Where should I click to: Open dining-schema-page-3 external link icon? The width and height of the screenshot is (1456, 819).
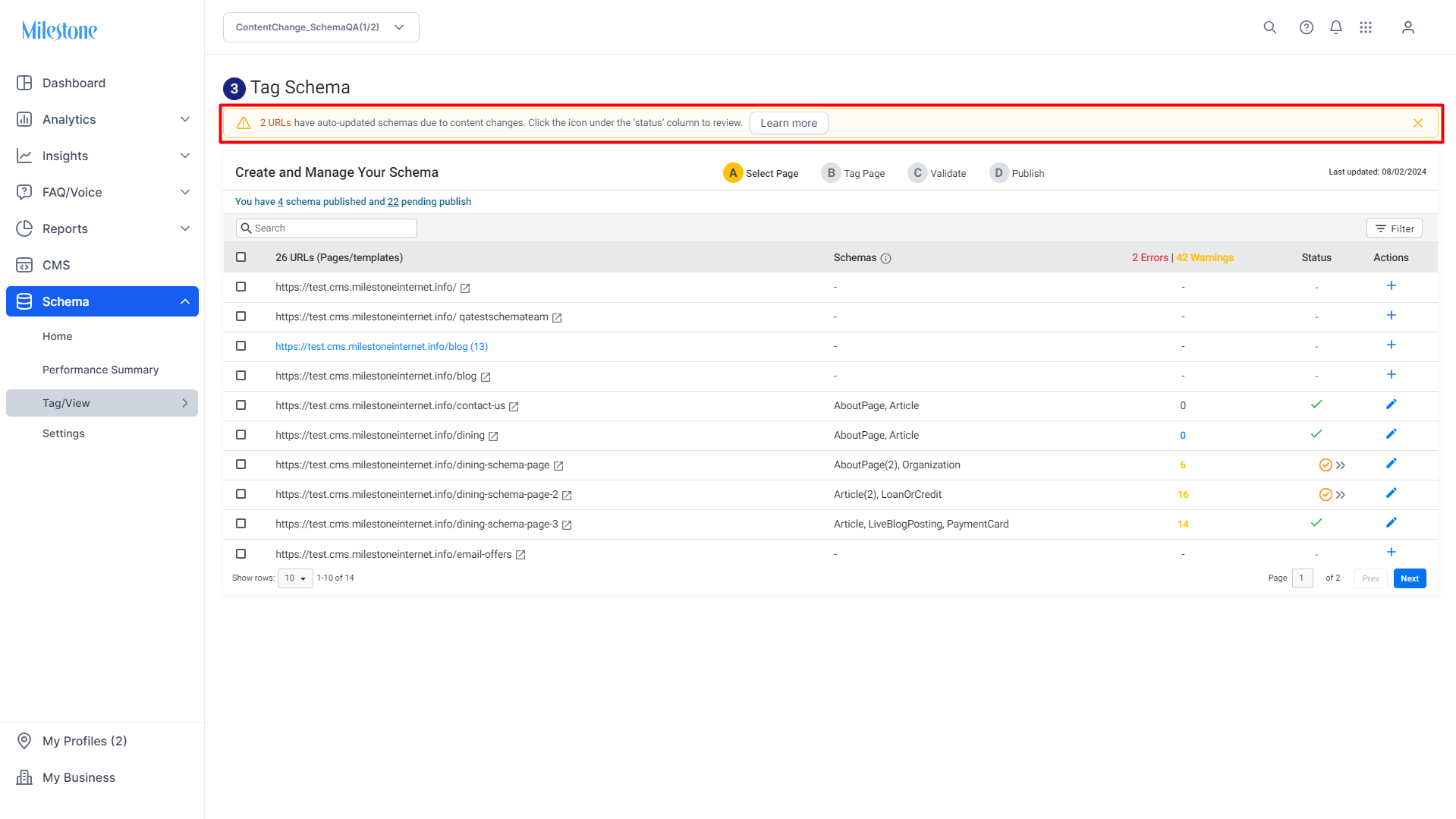coord(567,525)
